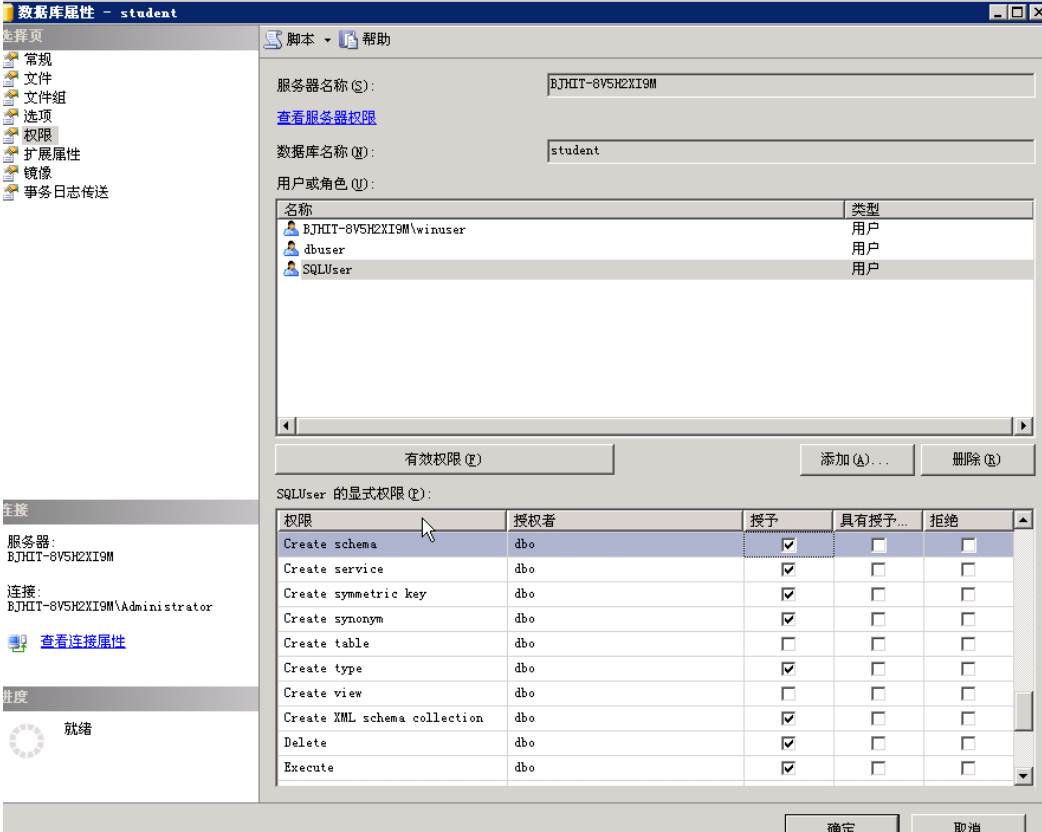This screenshot has height=832, width=1042.
Task: Select BJHIT-8V5H2XI9M\winuser row
Action: [655, 229]
